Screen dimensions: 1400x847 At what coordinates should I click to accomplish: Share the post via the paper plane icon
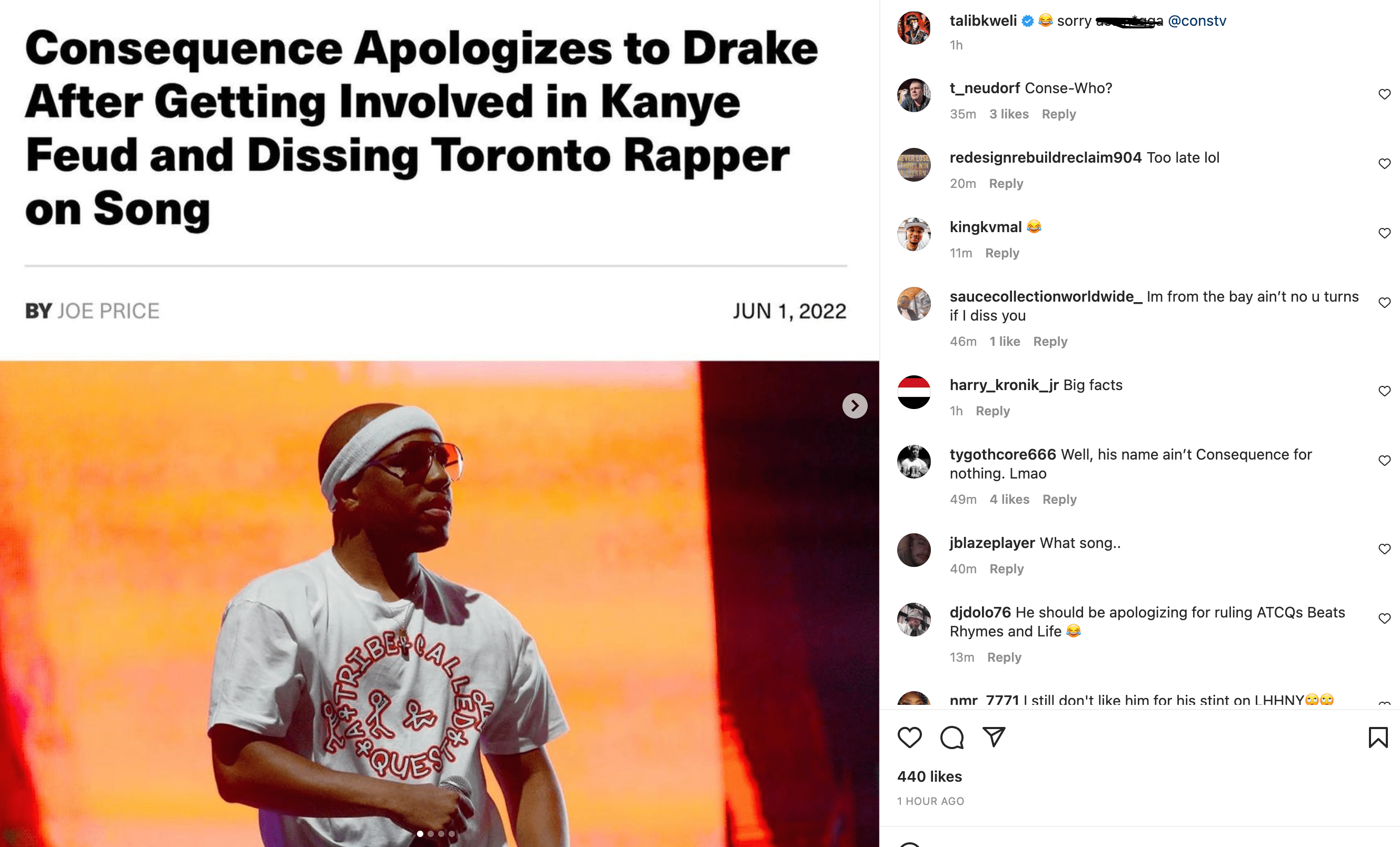pos(994,738)
